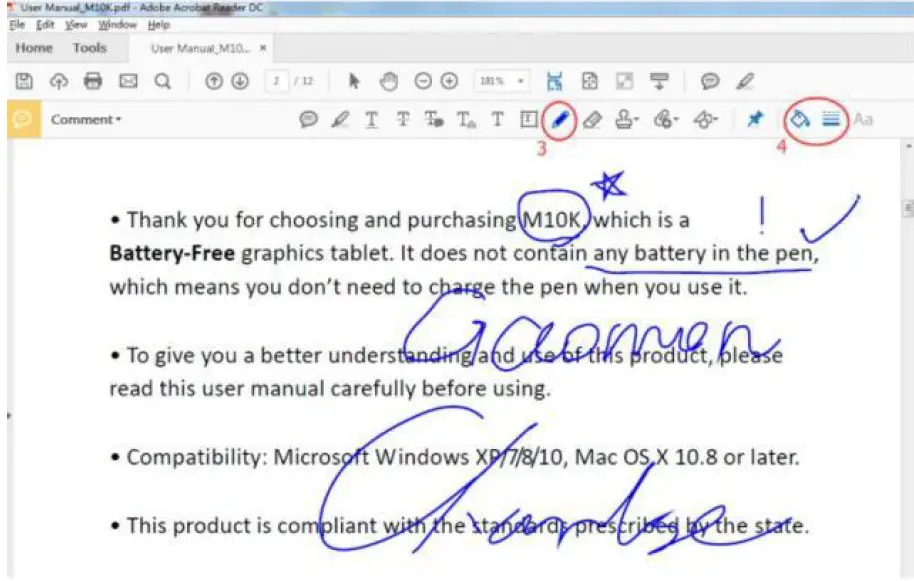Switch to the Home tab
This screenshot has height=581, width=914.
[x=34, y=48]
